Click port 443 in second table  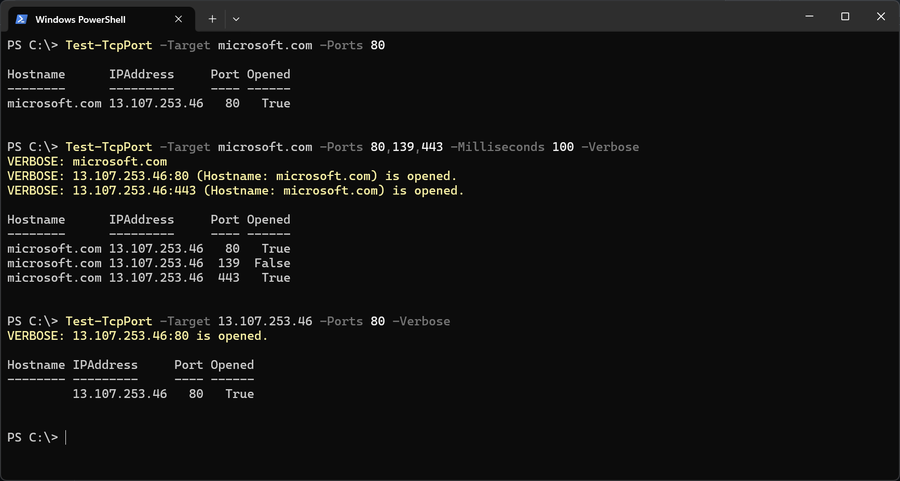point(228,278)
